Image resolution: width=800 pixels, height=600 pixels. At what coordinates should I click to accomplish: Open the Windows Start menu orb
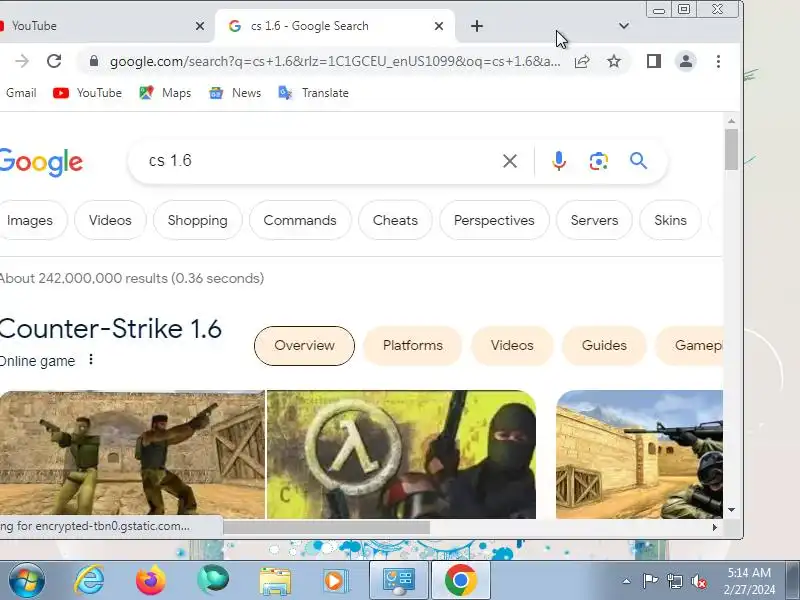27,581
